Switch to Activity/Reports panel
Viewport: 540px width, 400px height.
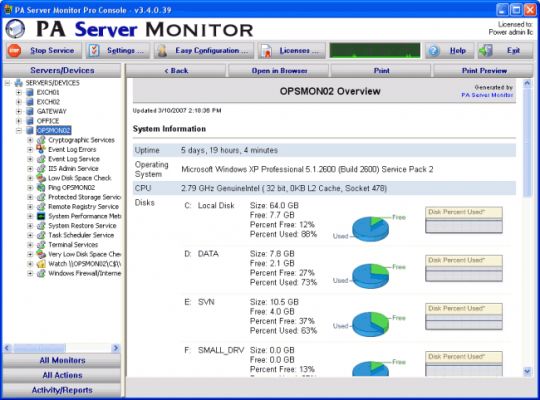[62, 390]
